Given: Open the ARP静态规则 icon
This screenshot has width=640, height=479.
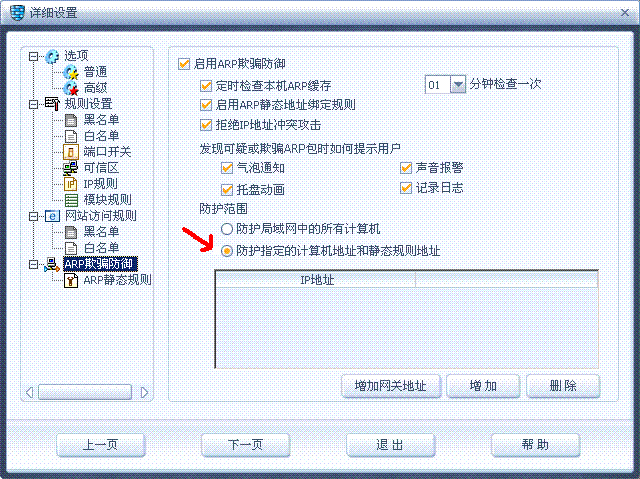Looking at the screenshot, I should point(71,280).
